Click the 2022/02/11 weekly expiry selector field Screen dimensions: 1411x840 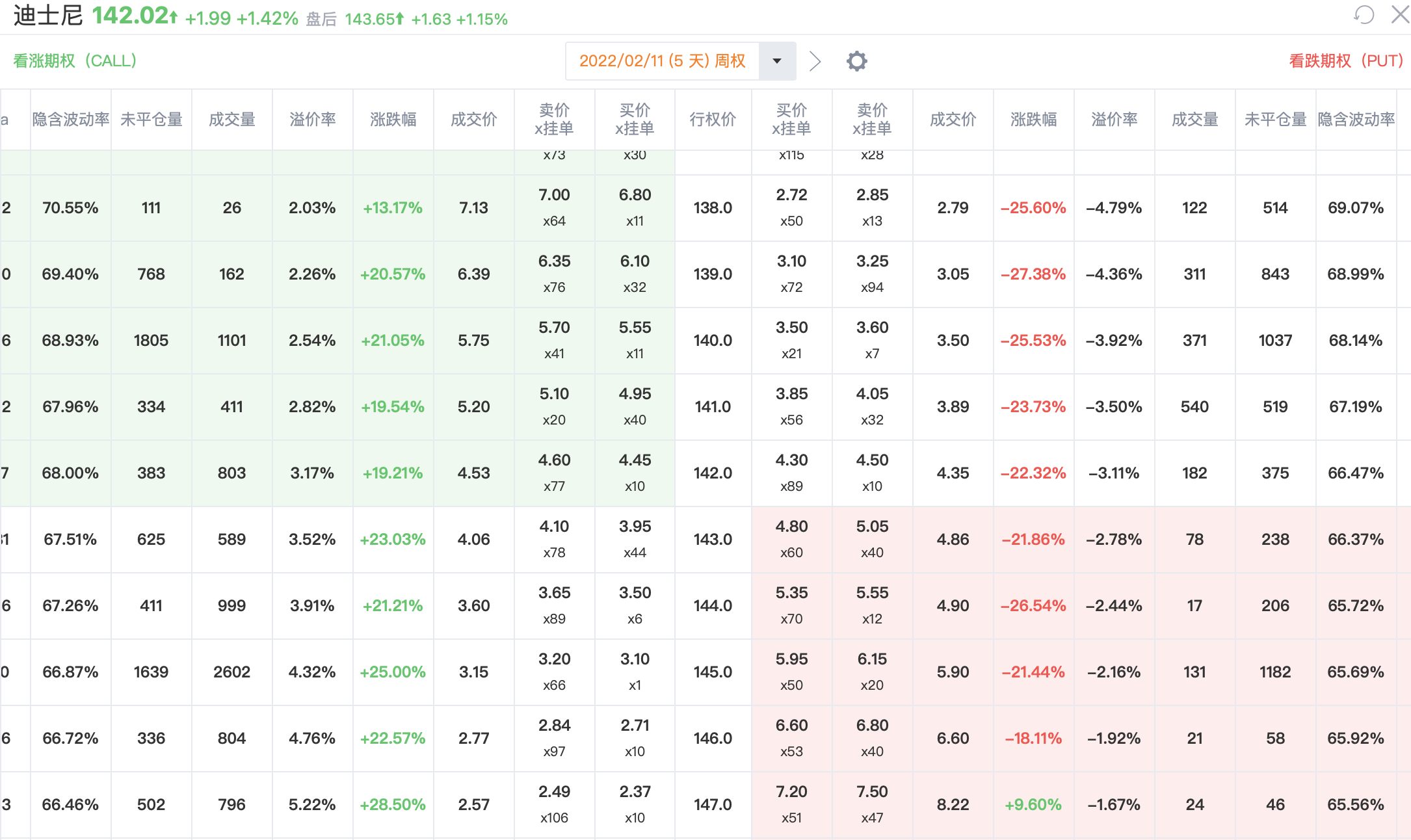tap(663, 61)
